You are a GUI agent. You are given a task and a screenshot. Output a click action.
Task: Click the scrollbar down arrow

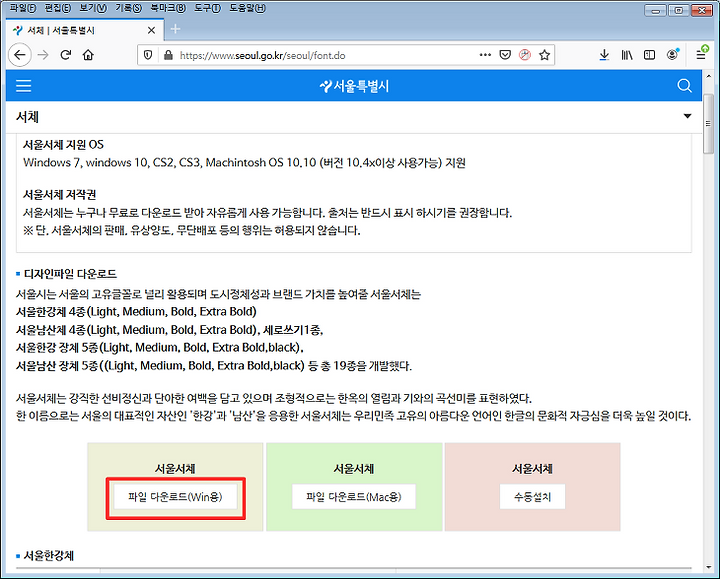[709, 568]
